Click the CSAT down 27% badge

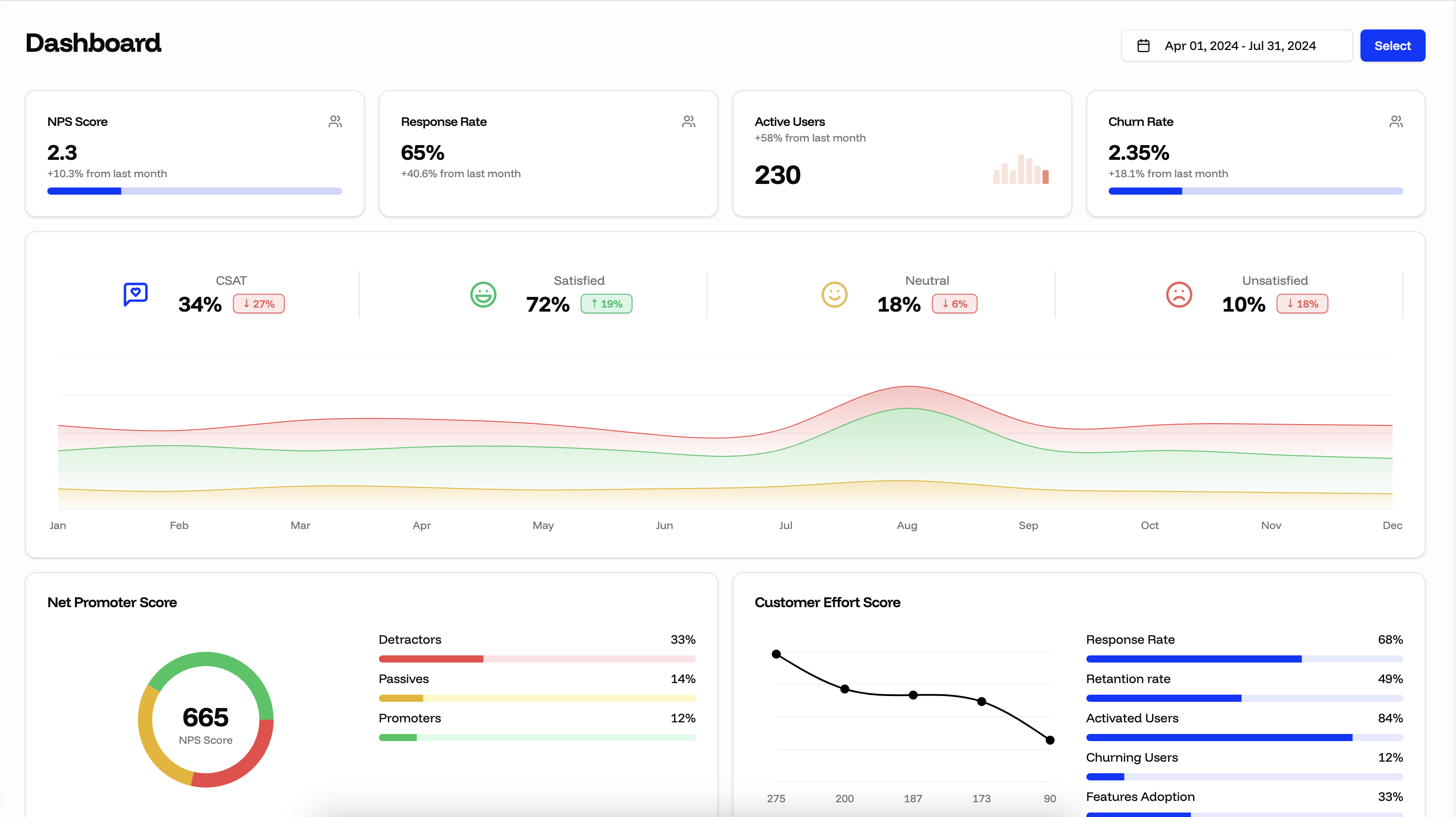[259, 304]
